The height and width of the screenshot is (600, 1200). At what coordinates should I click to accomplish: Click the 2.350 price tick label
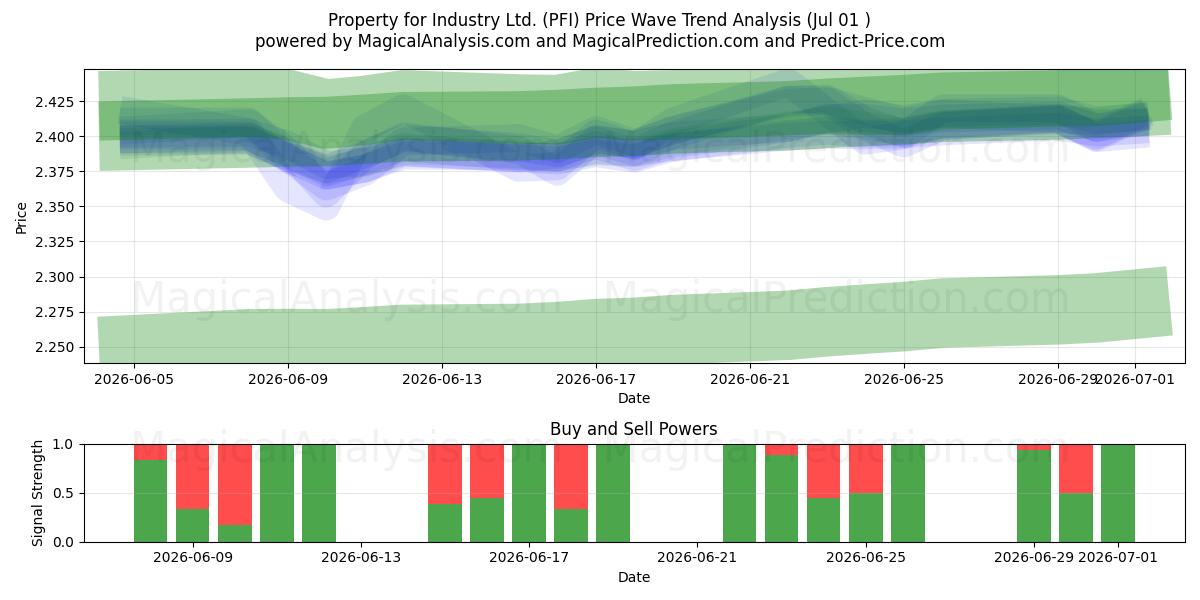56,207
